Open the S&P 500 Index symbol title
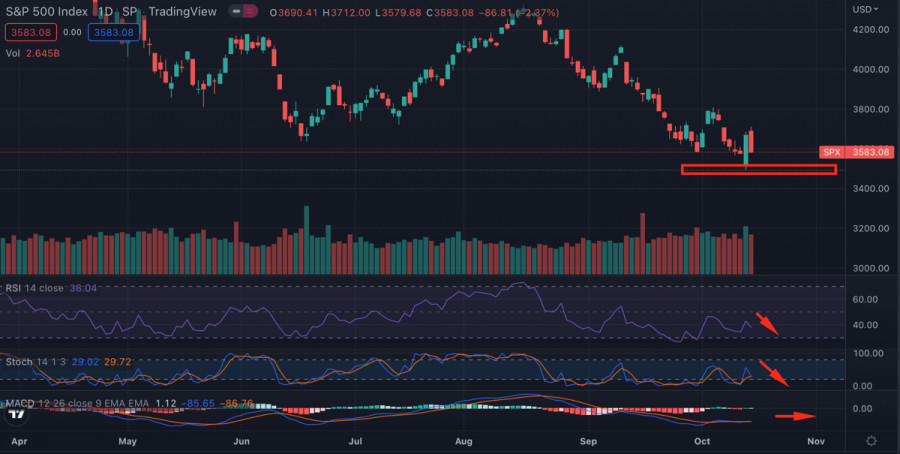 [47, 11]
